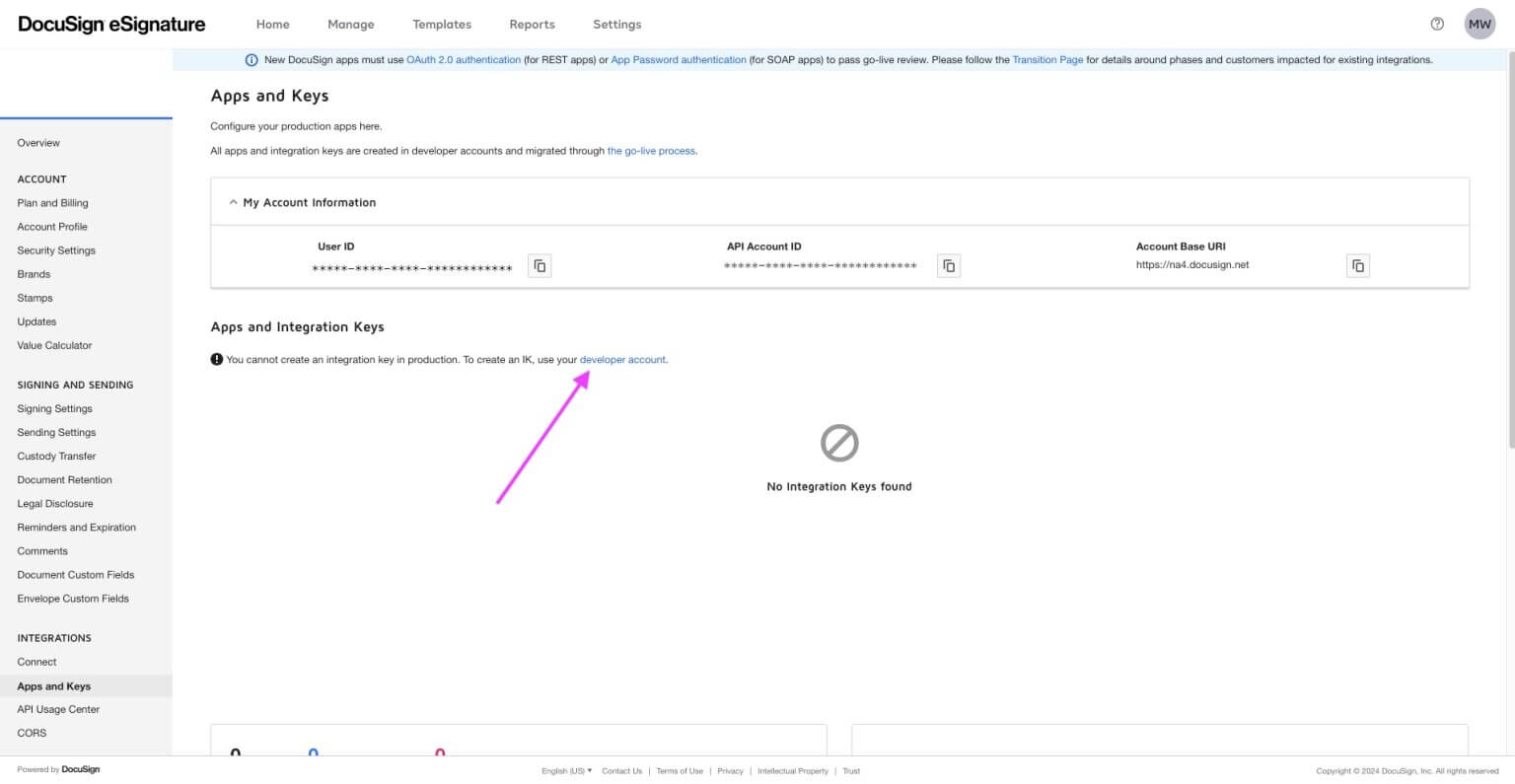Open the help question mark icon

(x=1437, y=24)
